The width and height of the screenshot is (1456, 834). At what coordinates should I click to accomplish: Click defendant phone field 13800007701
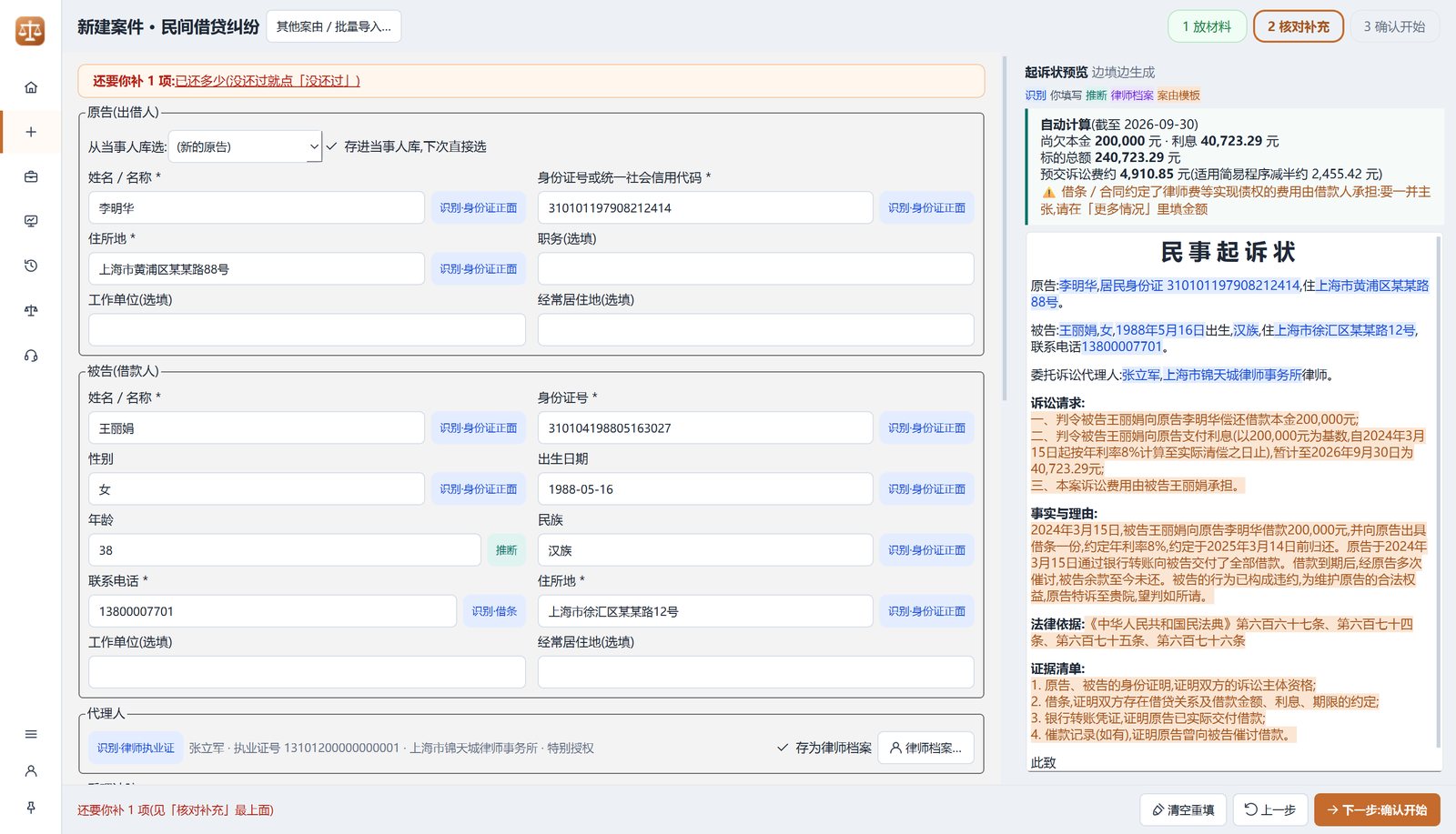pos(272,611)
